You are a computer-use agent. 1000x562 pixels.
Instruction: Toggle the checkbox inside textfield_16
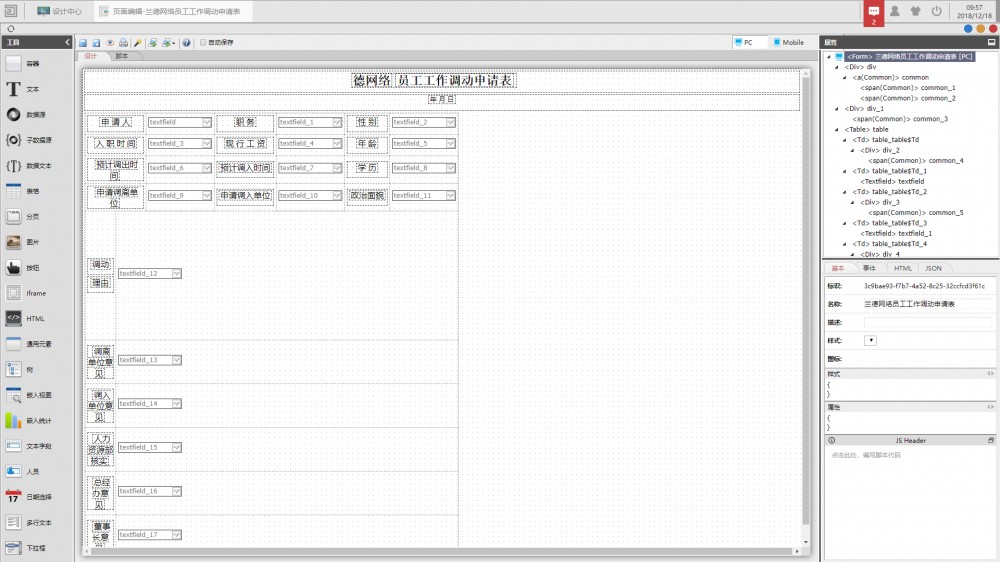(177, 491)
